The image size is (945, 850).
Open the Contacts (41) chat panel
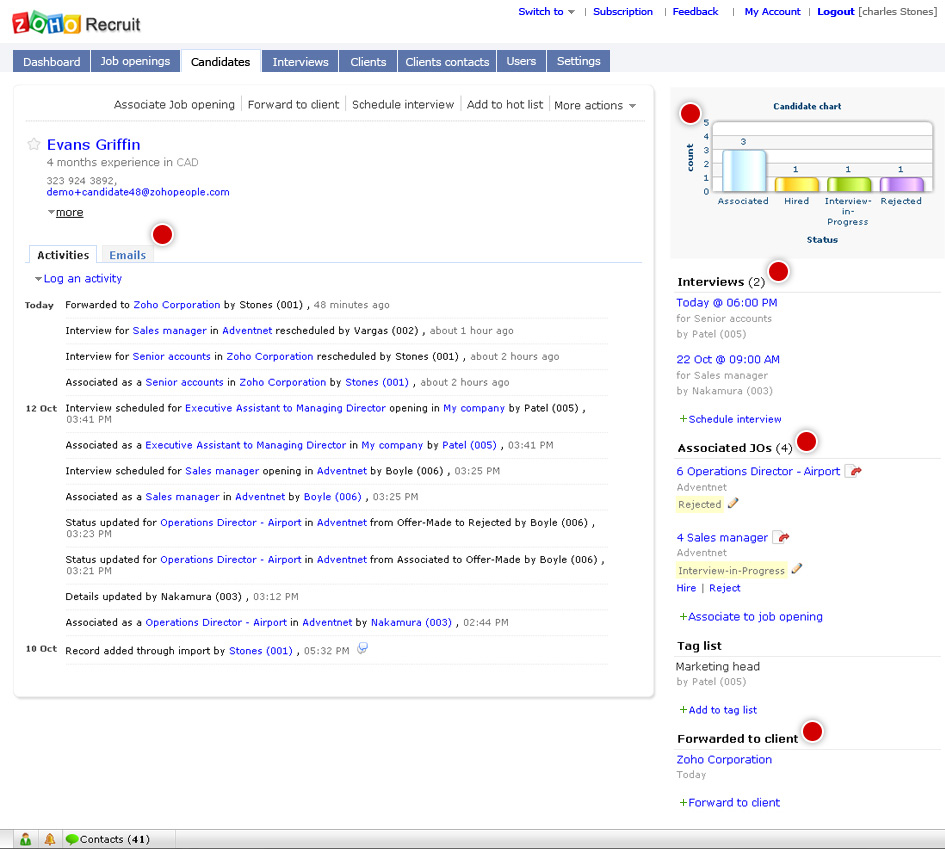click(x=108, y=839)
